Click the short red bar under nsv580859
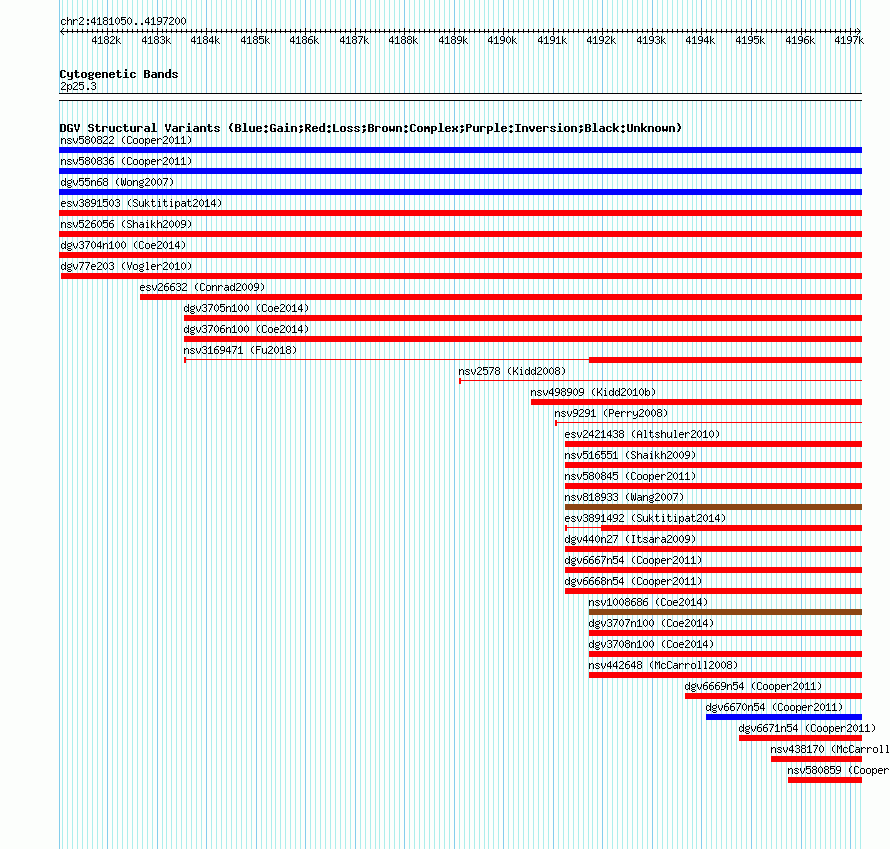The height and width of the screenshot is (849, 890). (x=825, y=780)
